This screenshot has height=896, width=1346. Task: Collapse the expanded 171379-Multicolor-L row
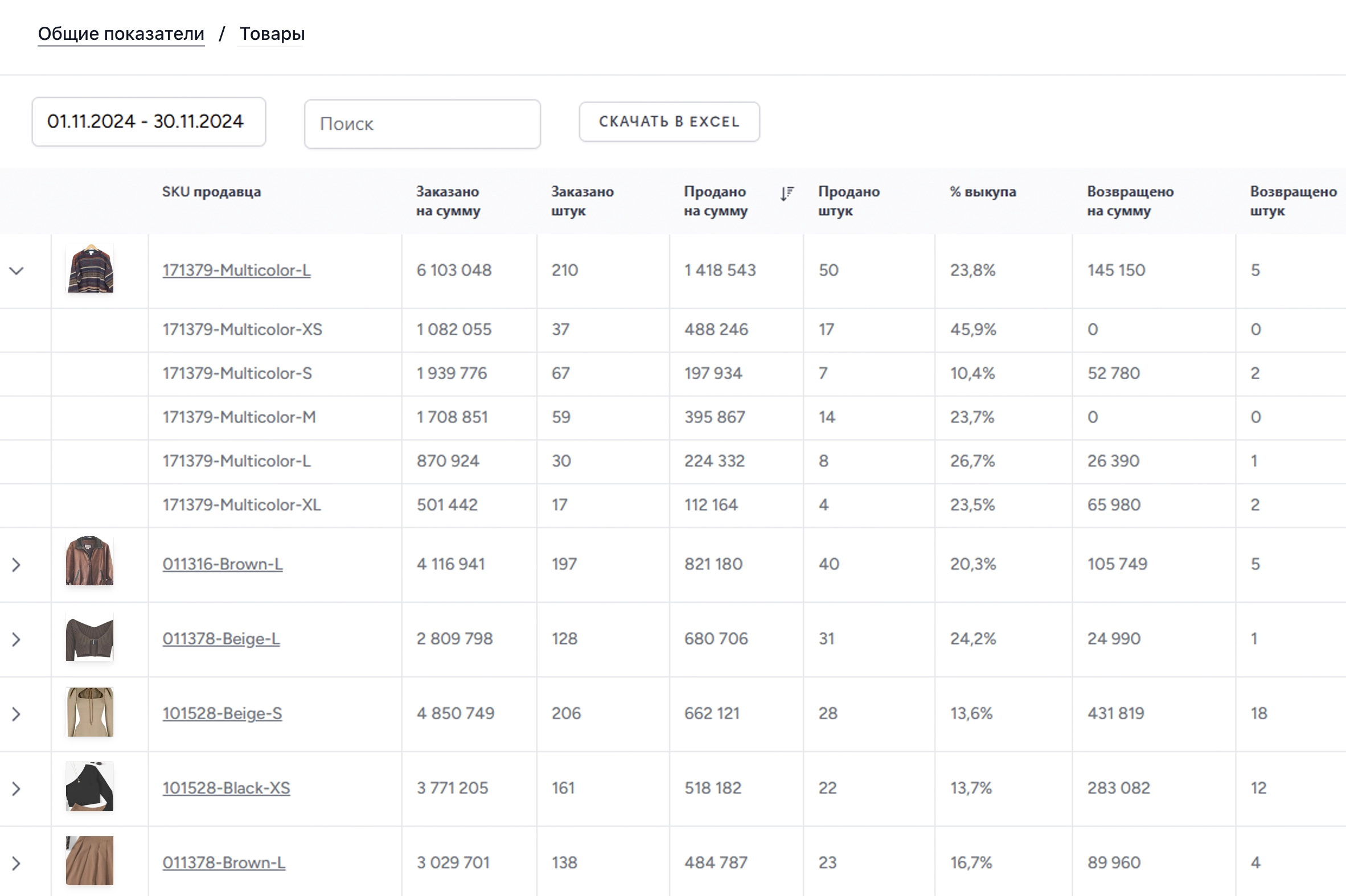coord(17,271)
